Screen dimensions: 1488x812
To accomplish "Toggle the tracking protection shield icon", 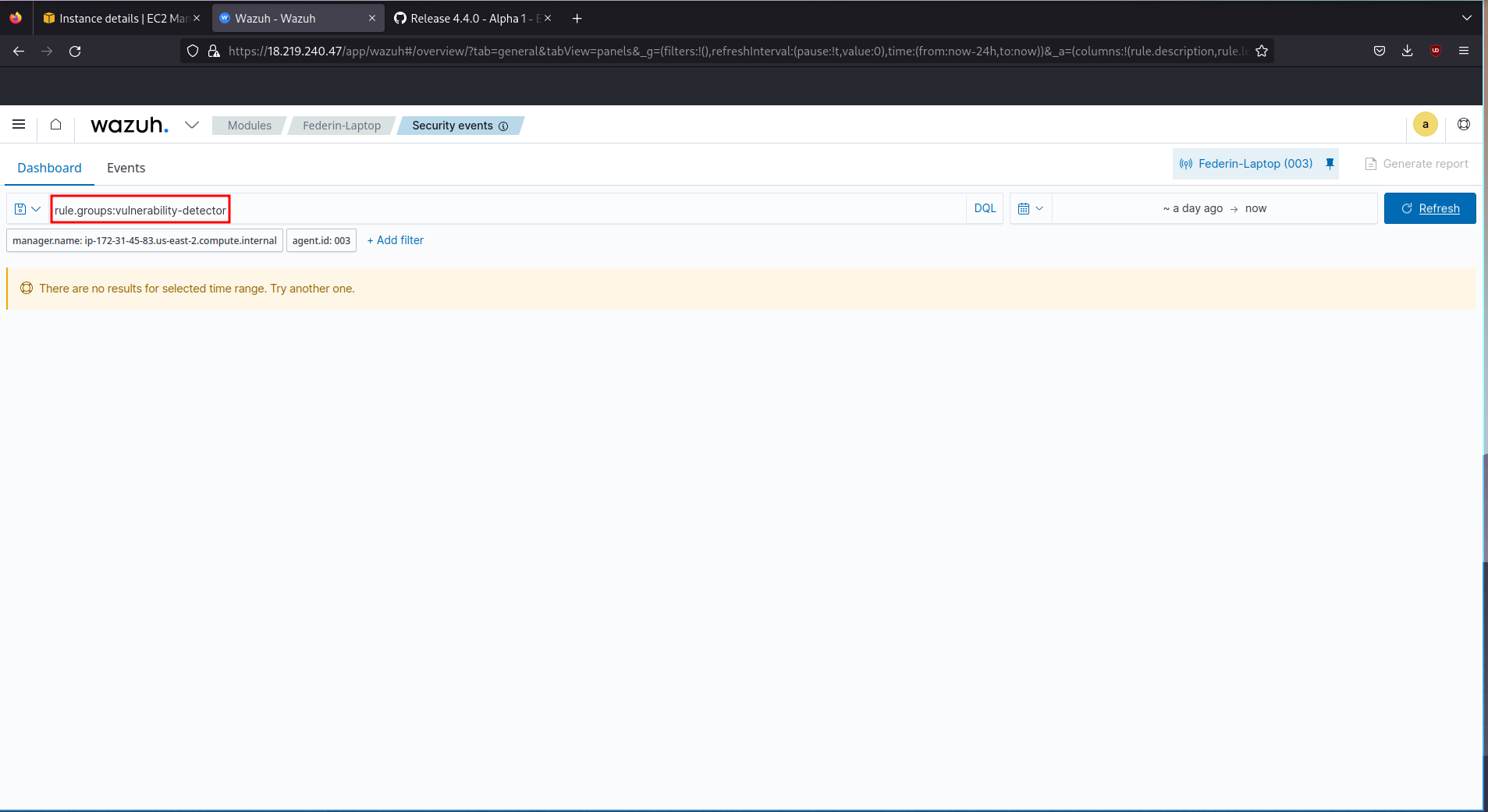I will [192, 51].
